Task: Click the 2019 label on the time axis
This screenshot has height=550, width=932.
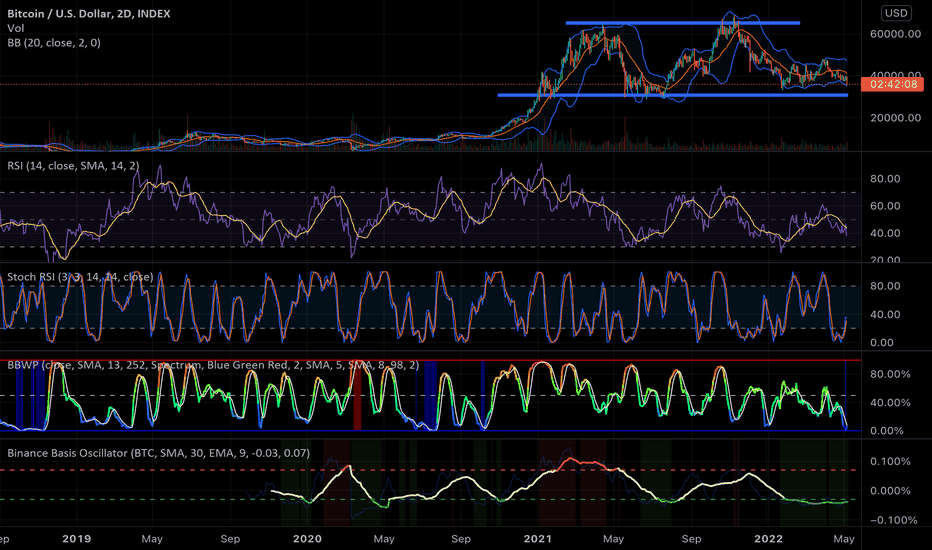Action: click(x=77, y=539)
